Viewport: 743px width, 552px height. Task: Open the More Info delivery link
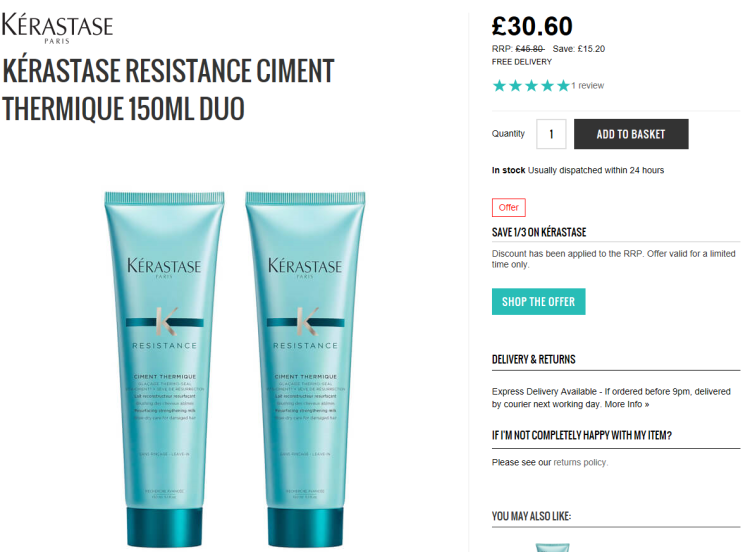point(626,404)
